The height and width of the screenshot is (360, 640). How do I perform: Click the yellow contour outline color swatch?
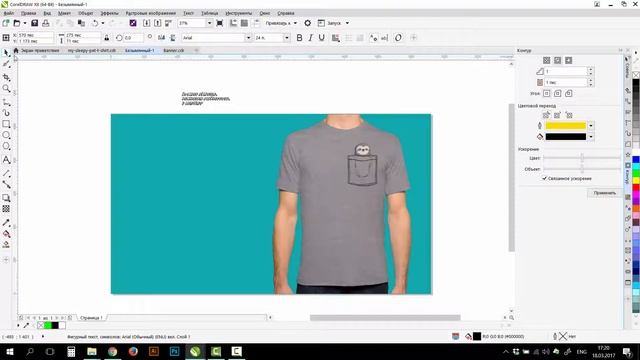point(566,126)
